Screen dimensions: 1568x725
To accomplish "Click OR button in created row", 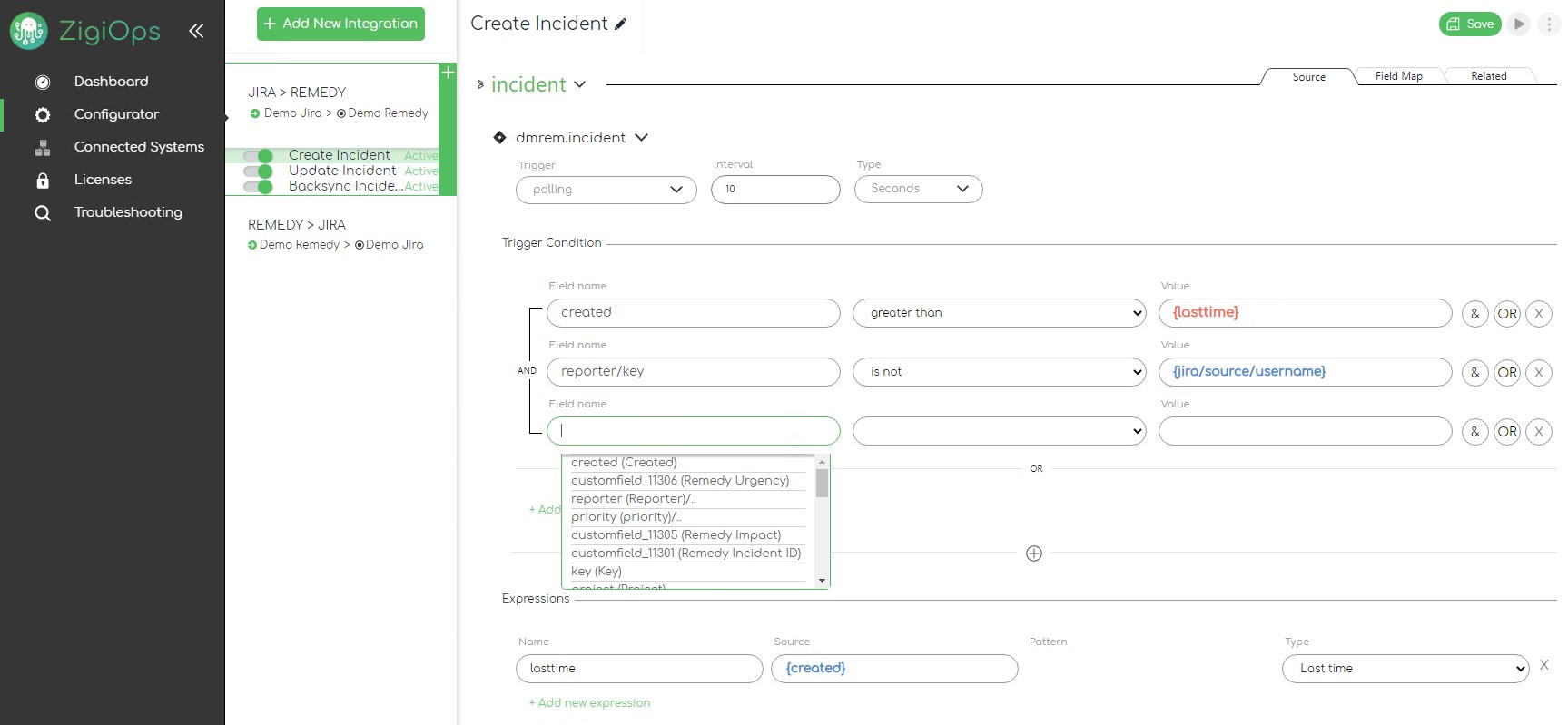I will pyautogui.click(x=1507, y=314).
